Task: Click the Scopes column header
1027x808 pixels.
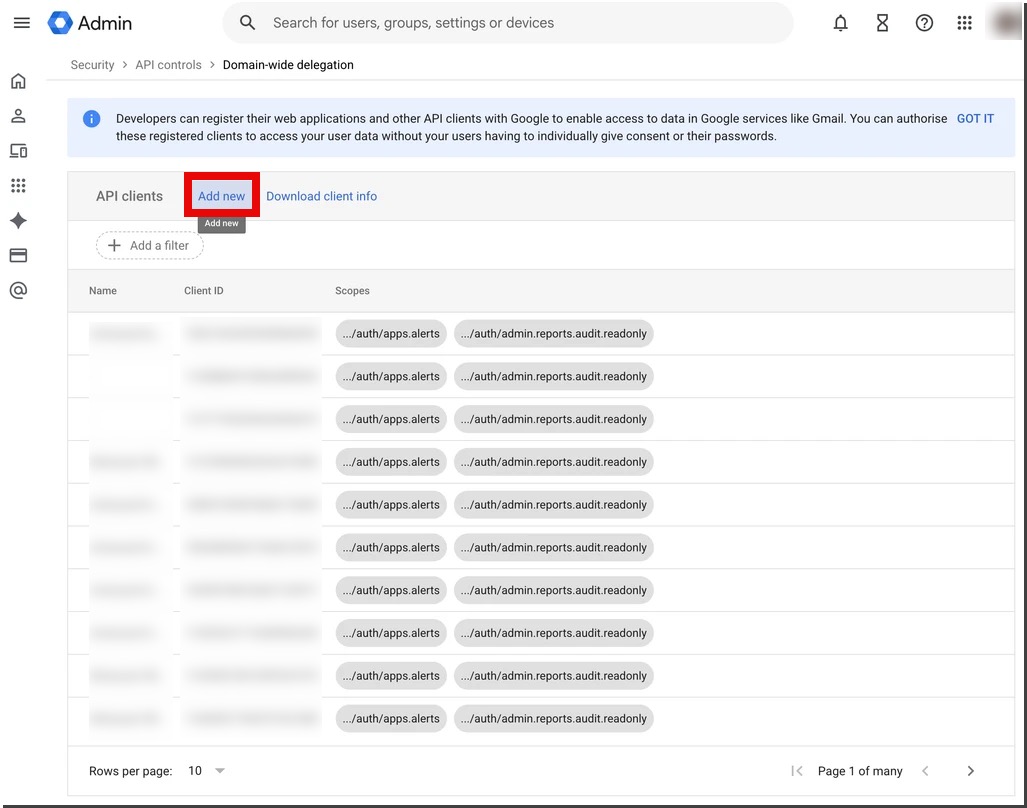Action: (352, 291)
